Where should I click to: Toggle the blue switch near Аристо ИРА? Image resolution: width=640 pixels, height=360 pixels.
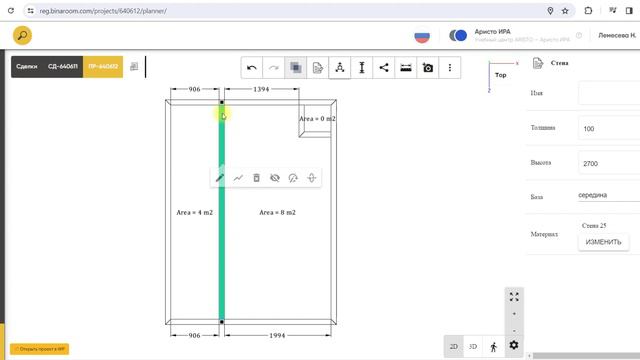pyautogui.click(x=458, y=36)
